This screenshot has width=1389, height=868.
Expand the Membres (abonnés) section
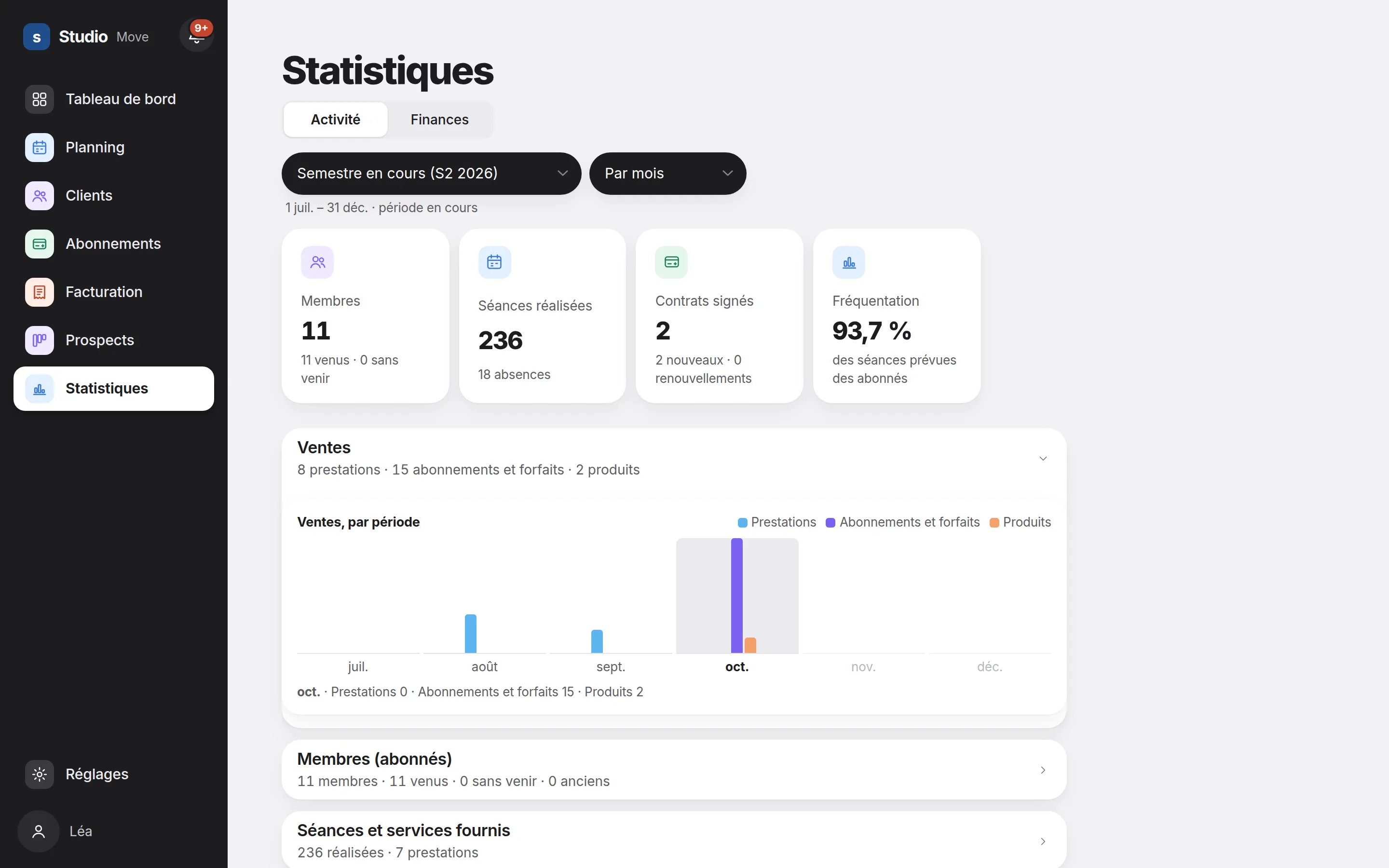pyautogui.click(x=674, y=770)
